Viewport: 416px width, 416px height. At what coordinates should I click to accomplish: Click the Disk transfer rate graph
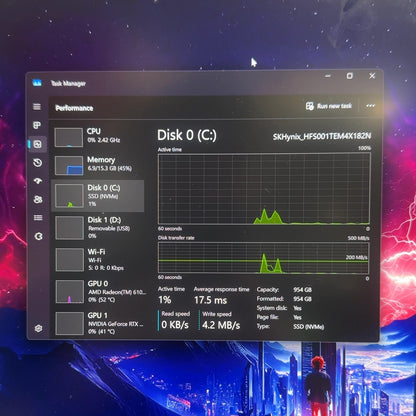pos(263,258)
